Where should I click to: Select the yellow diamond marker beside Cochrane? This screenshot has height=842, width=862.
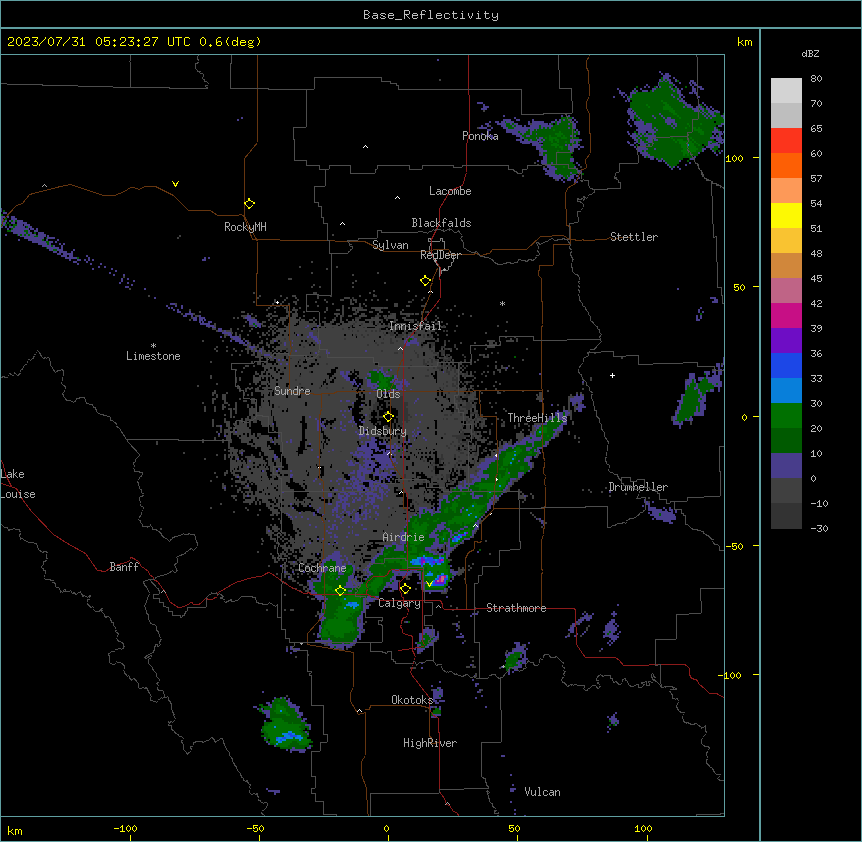coord(340,590)
